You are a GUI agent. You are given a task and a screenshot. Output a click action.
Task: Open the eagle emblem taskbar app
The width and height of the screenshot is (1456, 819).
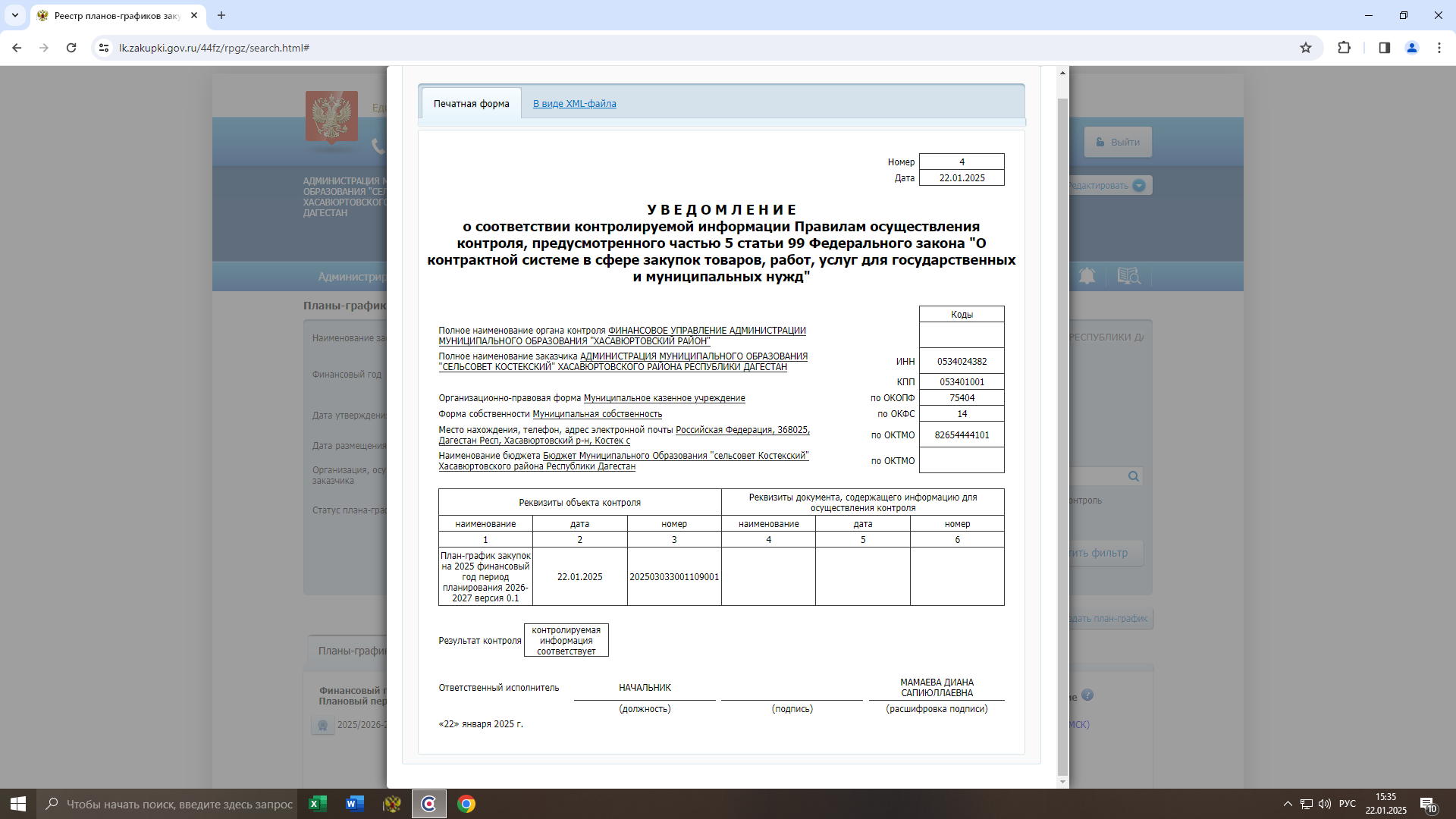(x=392, y=804)
